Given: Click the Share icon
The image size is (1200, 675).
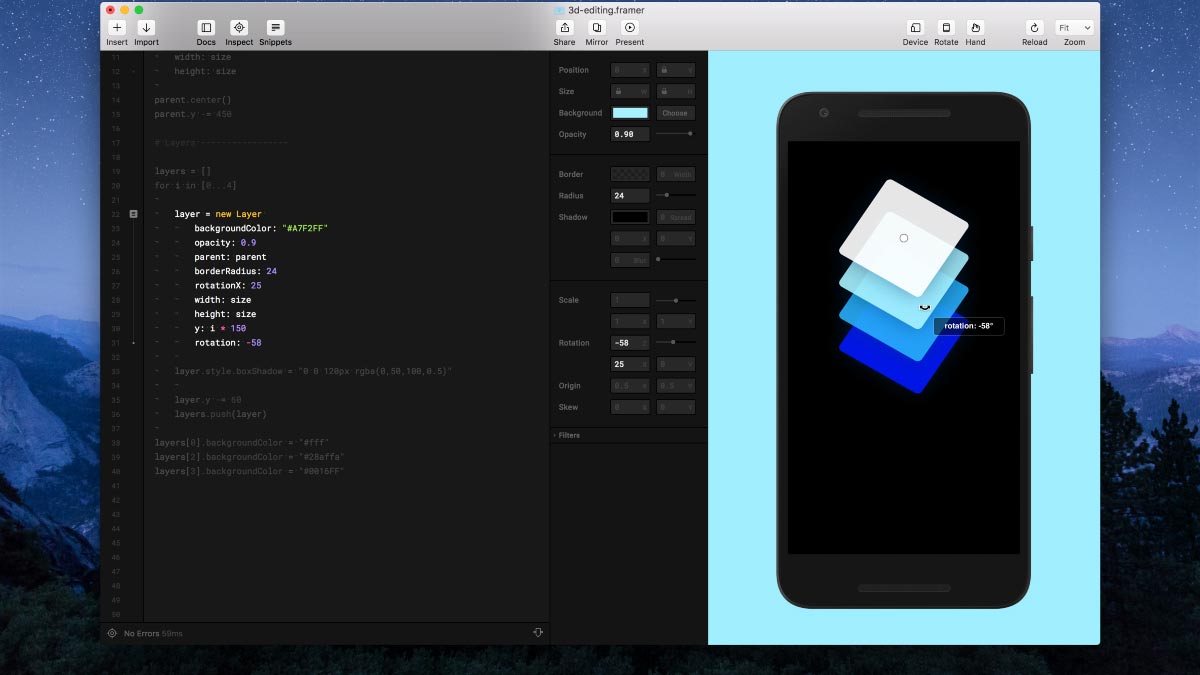Looking at the screenshot, I should [564, 28].
